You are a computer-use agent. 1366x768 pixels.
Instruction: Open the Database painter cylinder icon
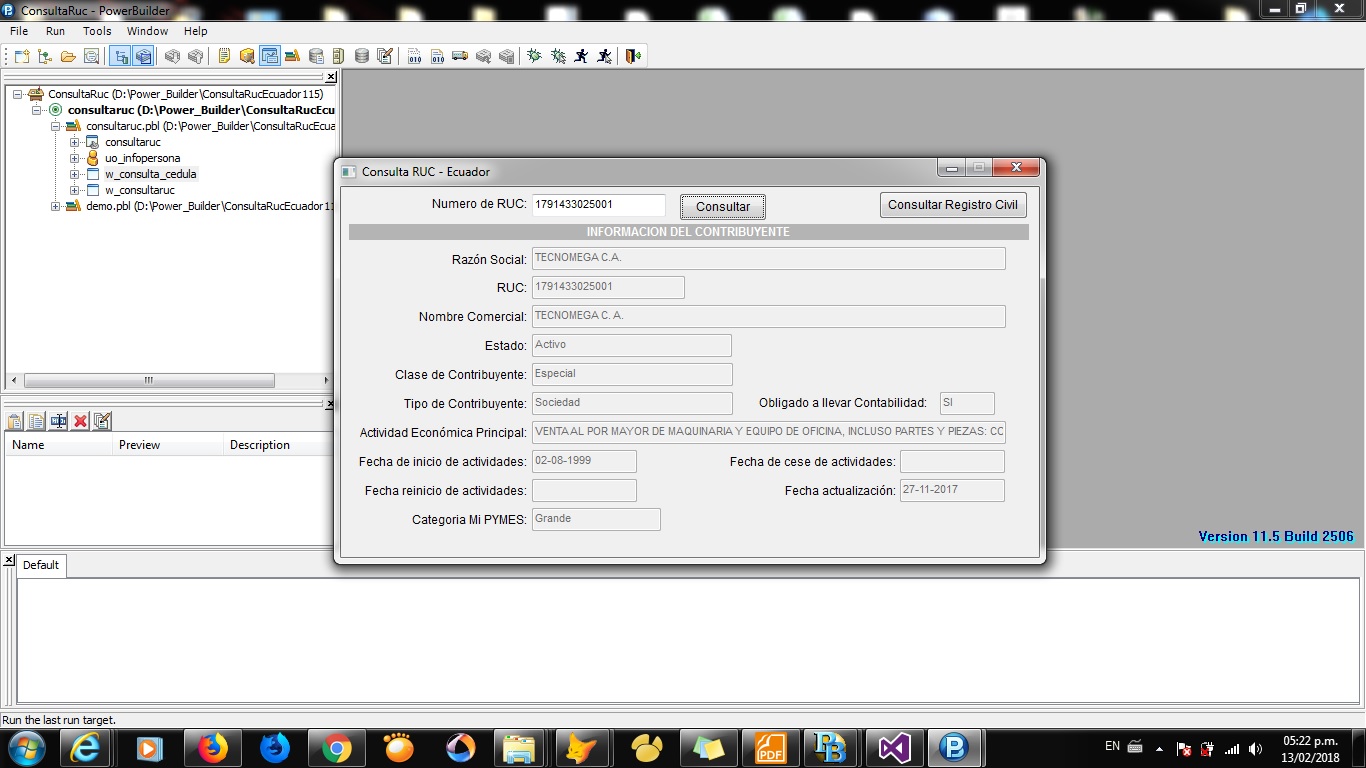pyautogui.click(x=362, y=56)
